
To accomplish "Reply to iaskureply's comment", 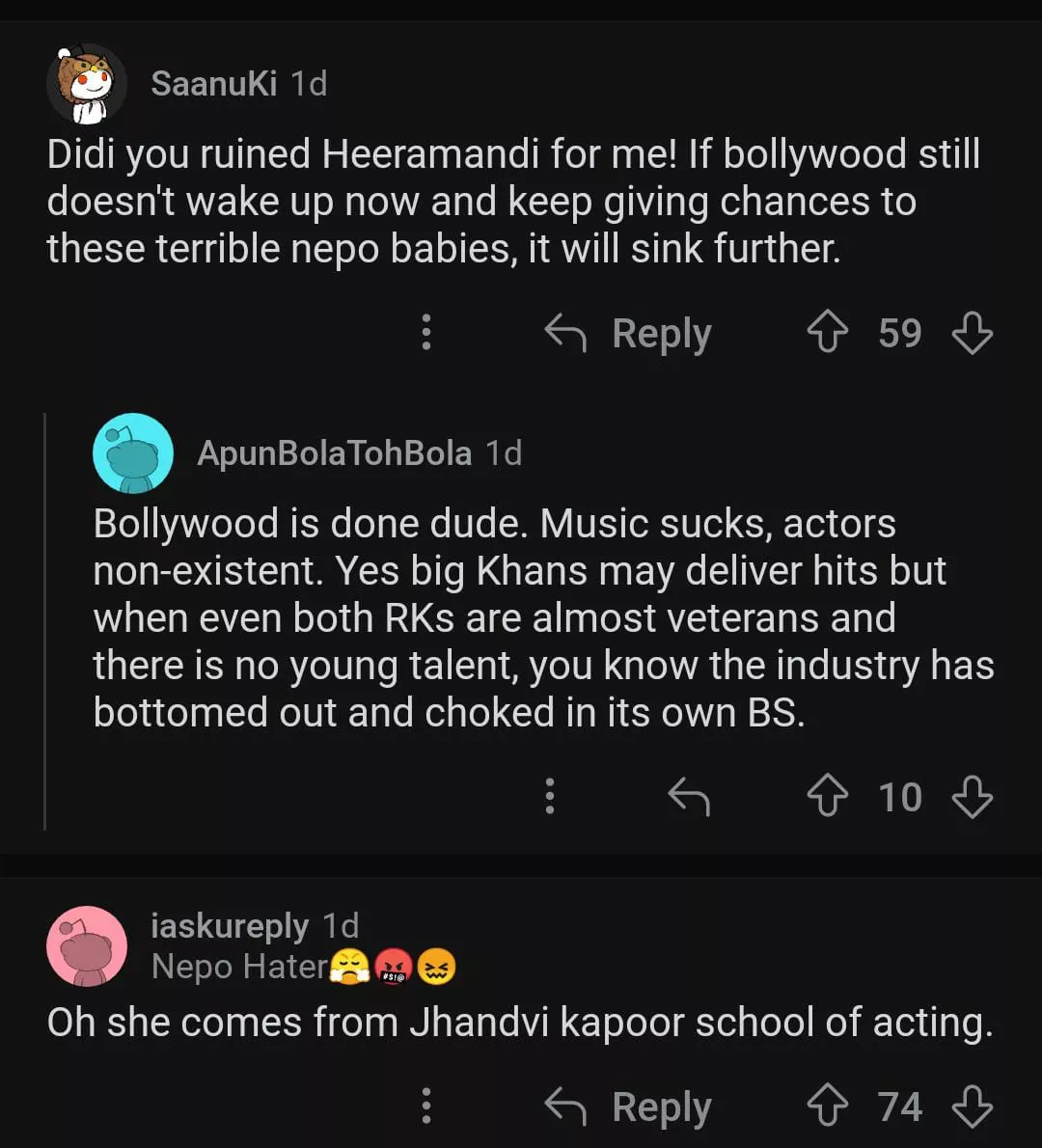I will coord(629,1107).
